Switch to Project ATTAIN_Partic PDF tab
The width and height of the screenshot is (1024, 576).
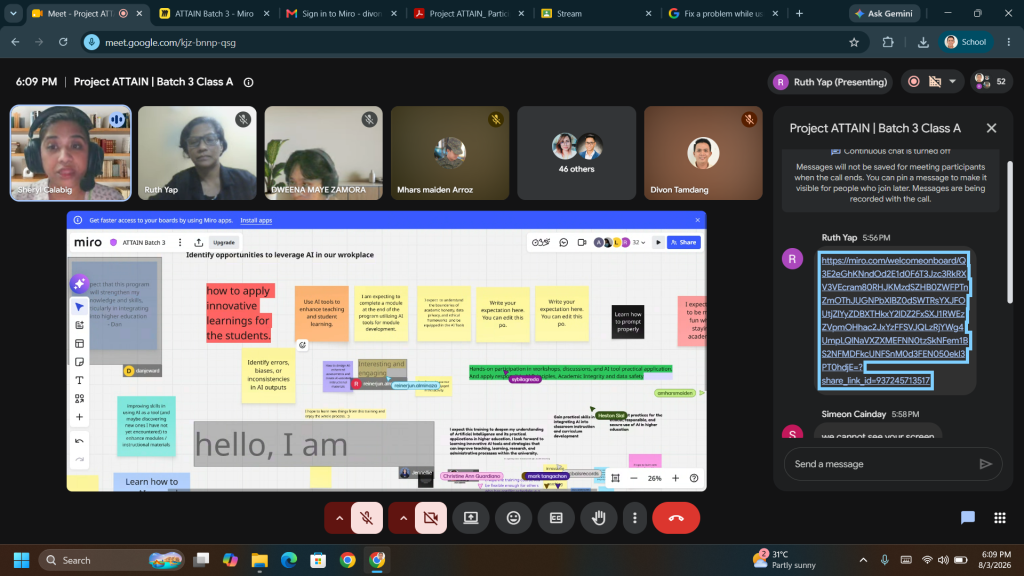pyautogui.click(x=468, y=13)
